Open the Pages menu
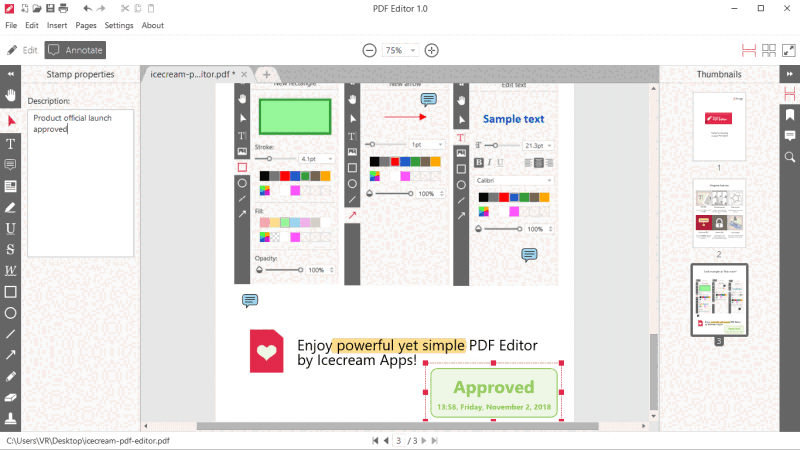The height and width of the screenshot is (450, 800). coord(86,25)
